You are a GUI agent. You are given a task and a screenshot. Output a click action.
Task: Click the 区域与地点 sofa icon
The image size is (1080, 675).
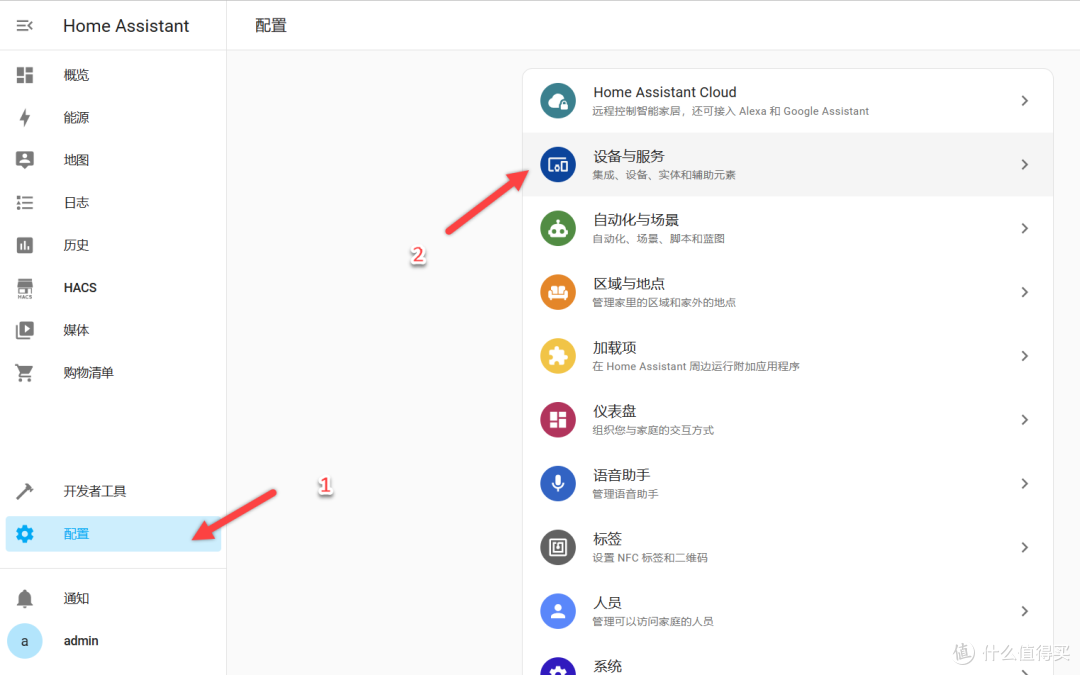558,292
